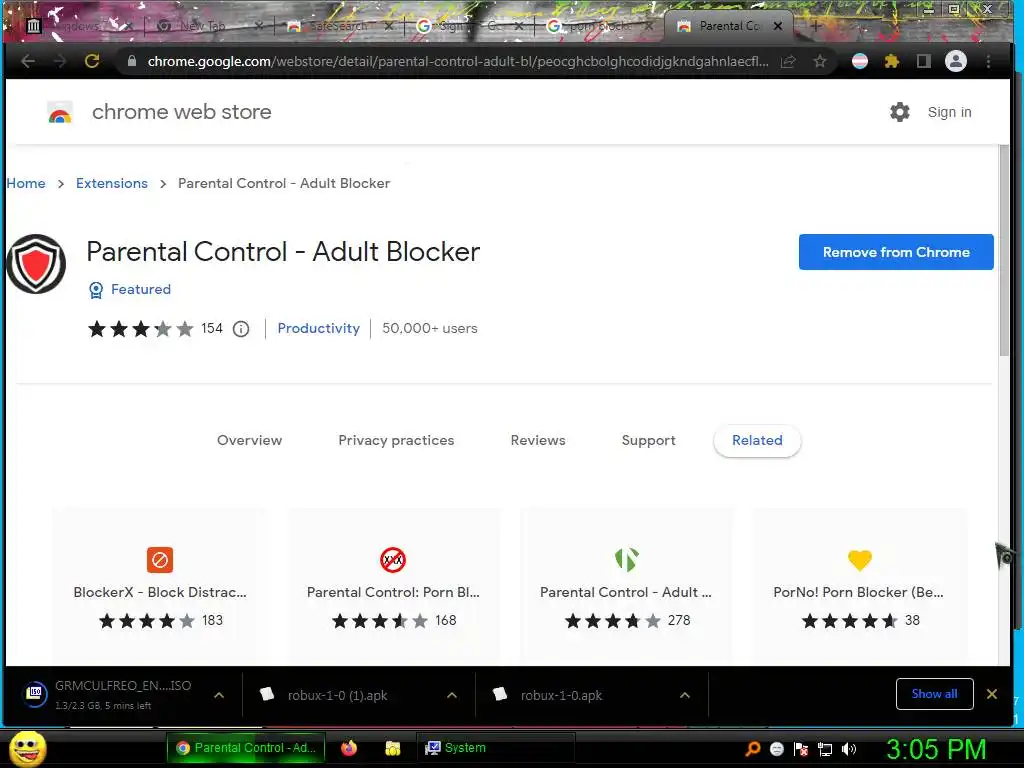Viewport: 1024px width, 768px height.
Task: Click the address bar URL field
Action: pos(457,61)
